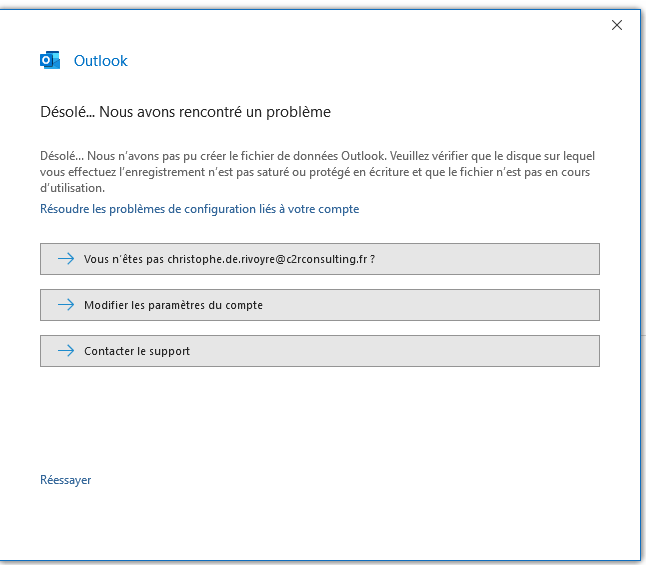Click the arrow icon beside "Contacter le support"
Viewport: 646px width, 565px height.
tap(66, 351)
